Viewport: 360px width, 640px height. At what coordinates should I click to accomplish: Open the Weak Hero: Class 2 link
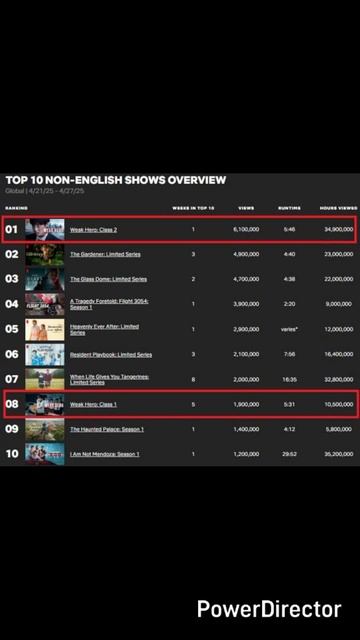(93, 230)
